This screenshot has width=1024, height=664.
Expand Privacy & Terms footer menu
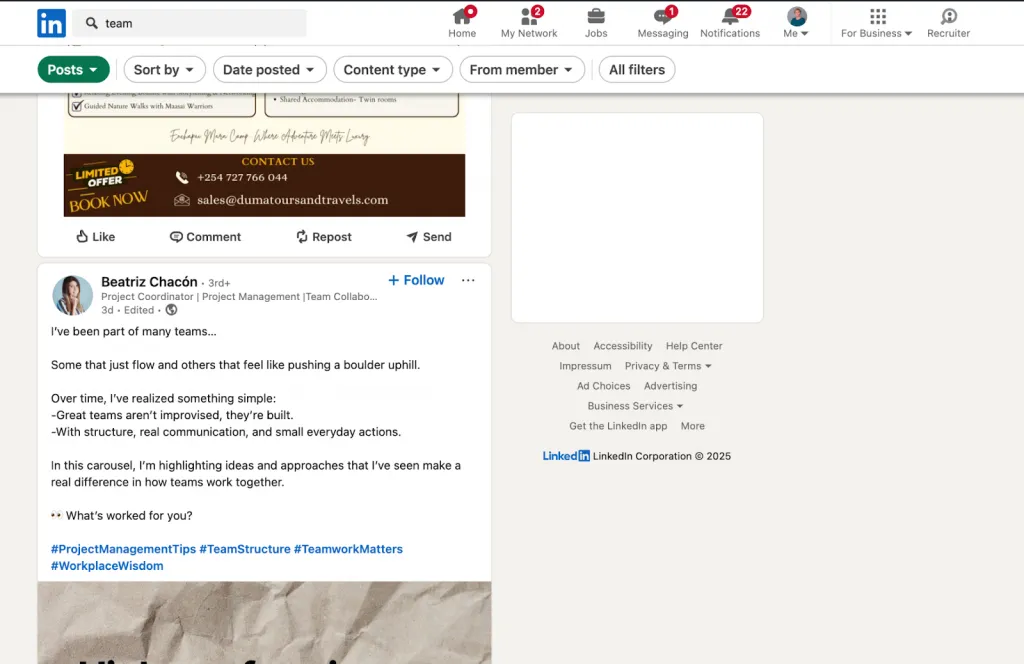click(x=668, y=366)
